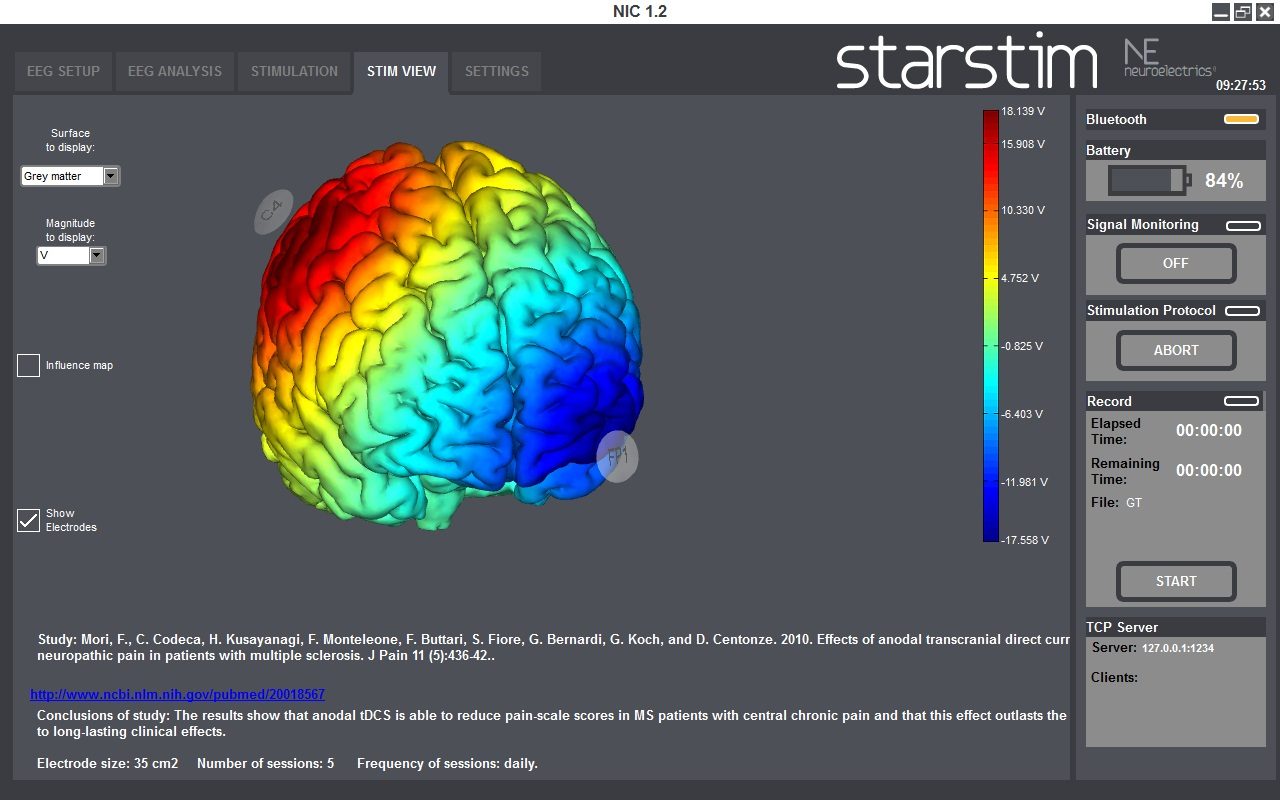
Task: Abort the stimulation protocol
Action: click(x=1176, y=351)
